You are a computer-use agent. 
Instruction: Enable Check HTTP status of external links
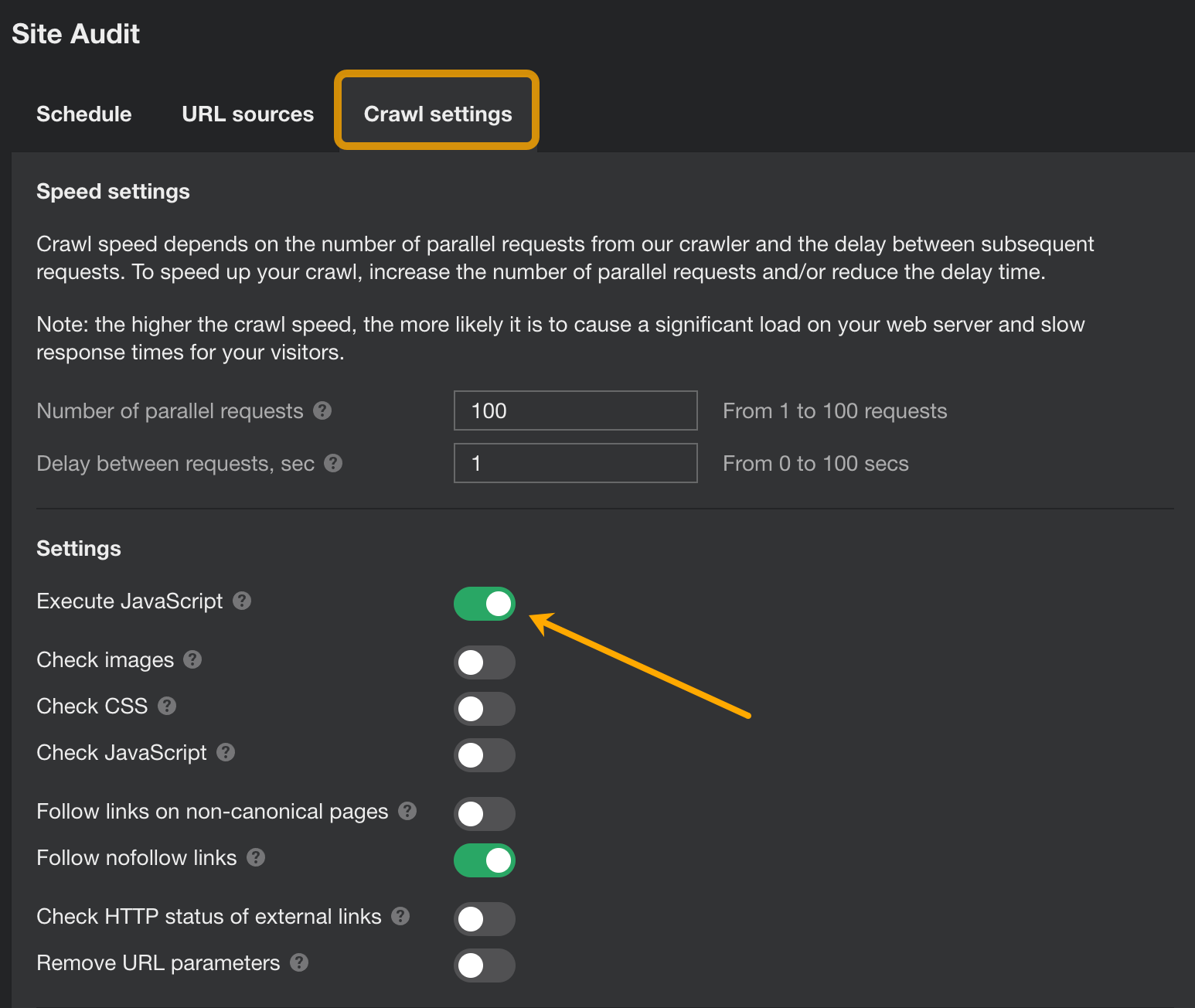tap(485, 919)
